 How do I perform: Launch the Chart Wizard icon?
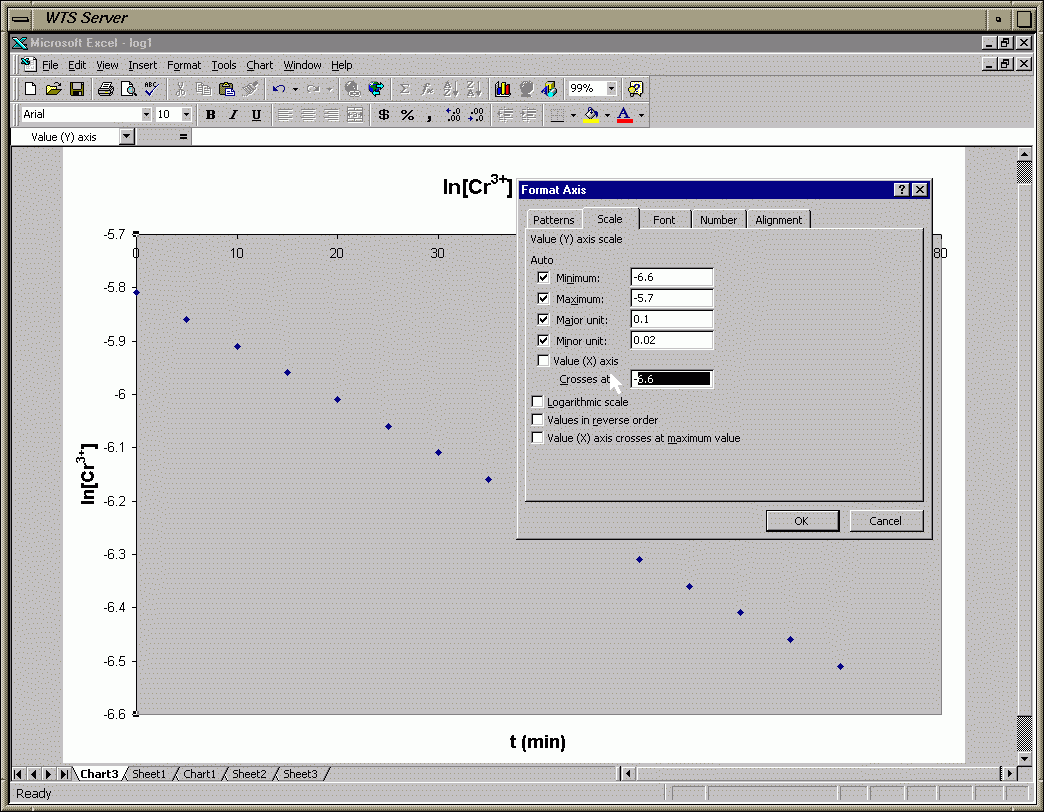(x=503, y=89)
